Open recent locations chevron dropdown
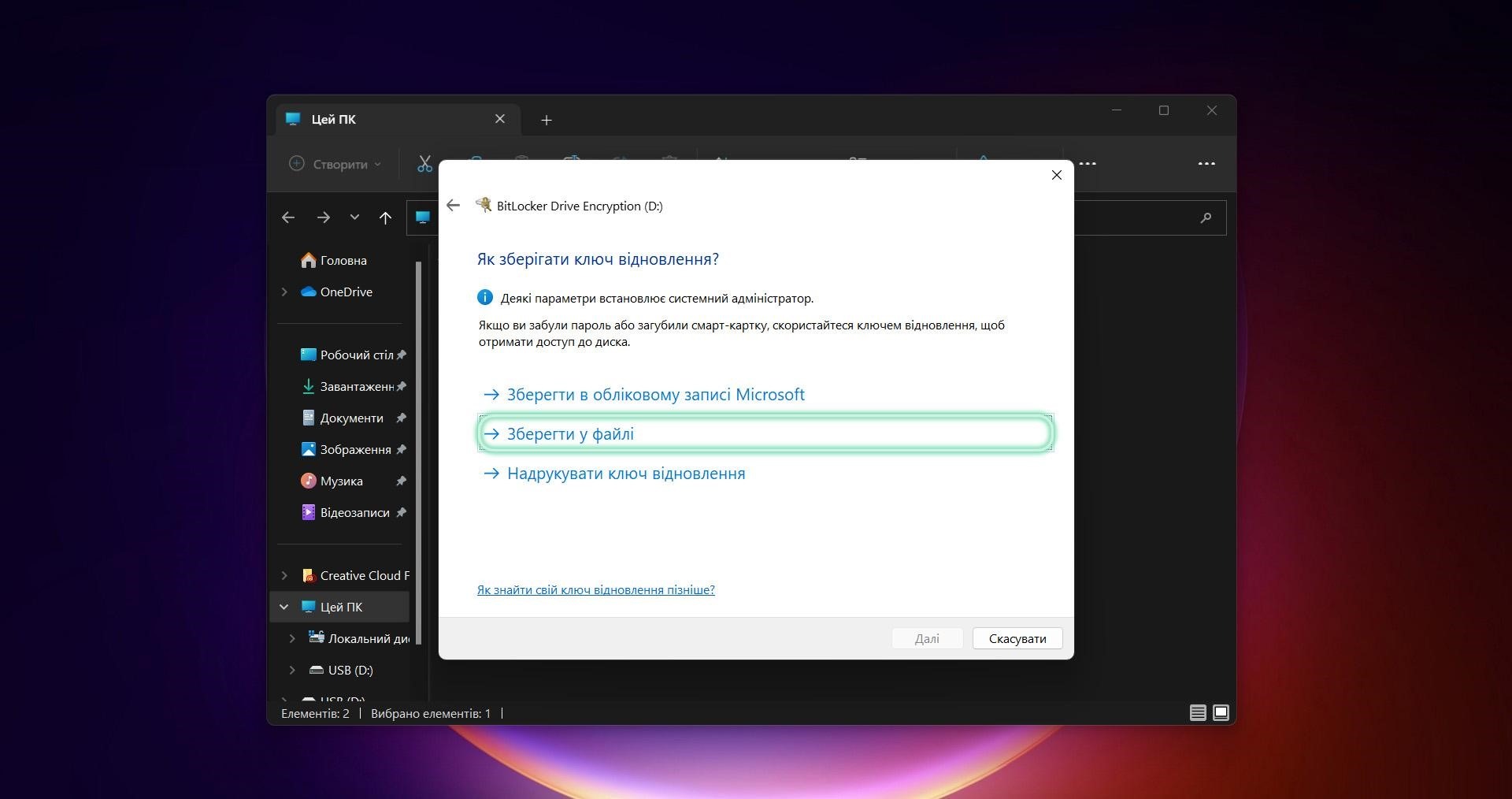Viewport: 1512px width, 799px height. (354, 217)
